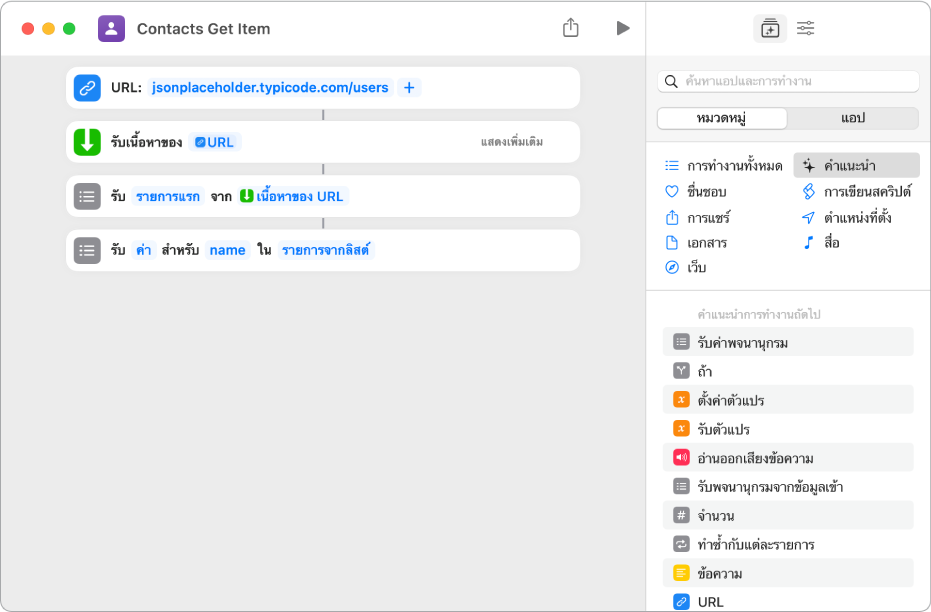Viewport: 931px width, 612px height.
Task: Expand แสดงเพิ่มเติม to show more options
Action: [x=512, y=142]
